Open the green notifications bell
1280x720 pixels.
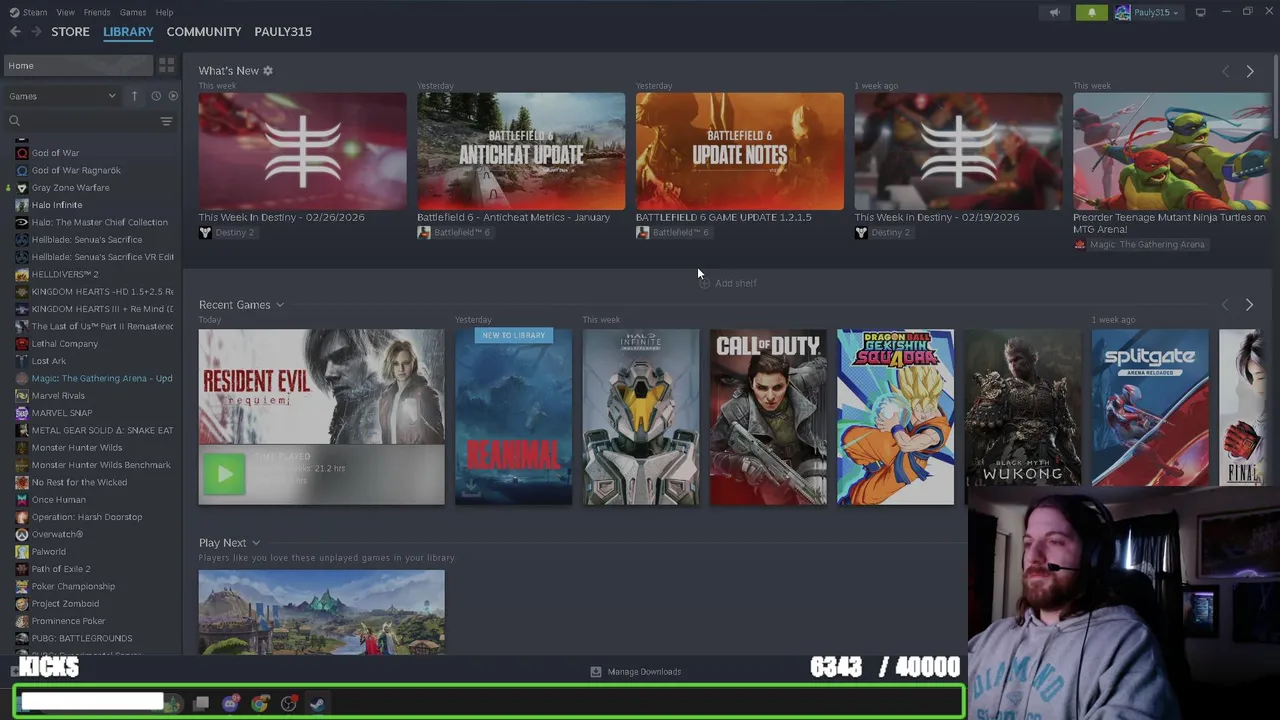click(1091, 12)
